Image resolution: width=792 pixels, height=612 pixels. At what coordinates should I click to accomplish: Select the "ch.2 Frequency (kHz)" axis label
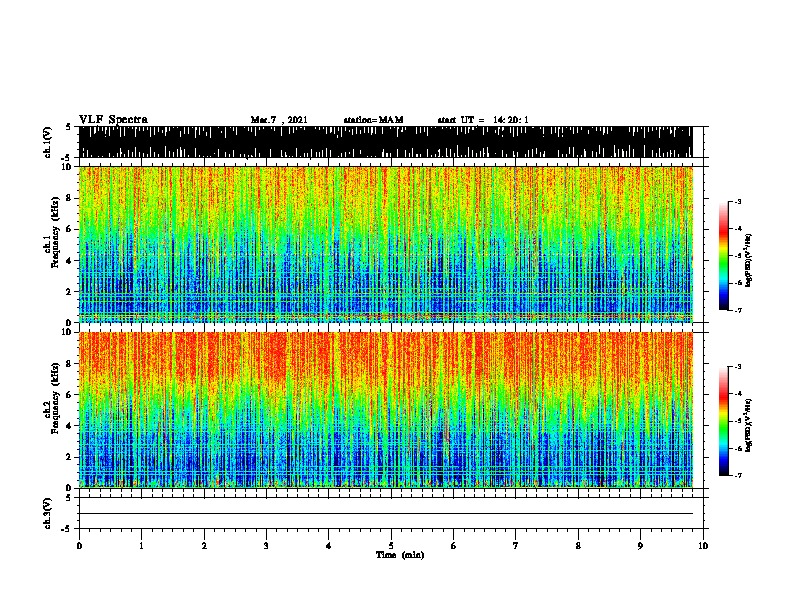[x=52, y=398]
